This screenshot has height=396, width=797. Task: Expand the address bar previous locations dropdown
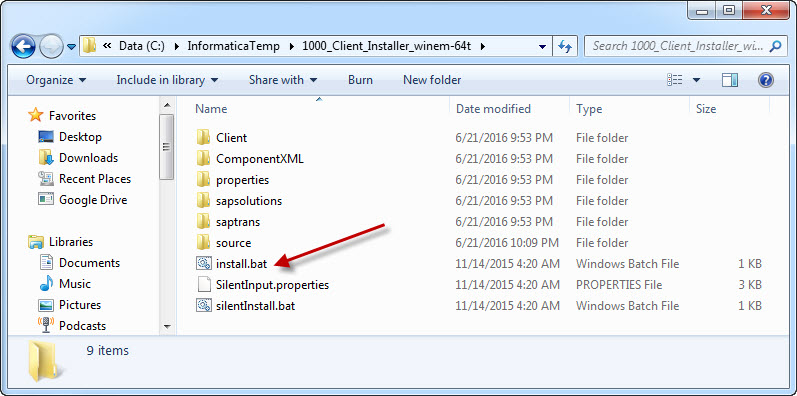(x=542, y=46)
